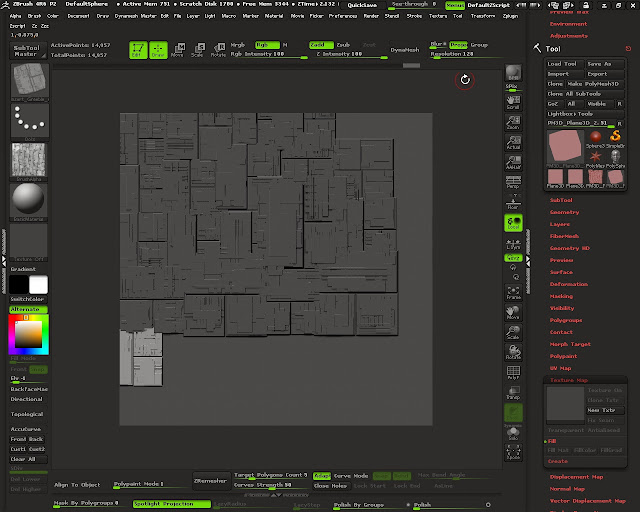Select the Move transform icon in top shelf
This screenshot has height=512, width=640.
pos(178,50)
